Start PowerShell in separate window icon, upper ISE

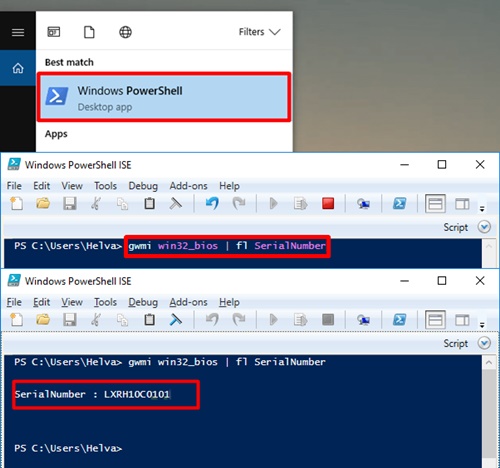pos(399,203)
